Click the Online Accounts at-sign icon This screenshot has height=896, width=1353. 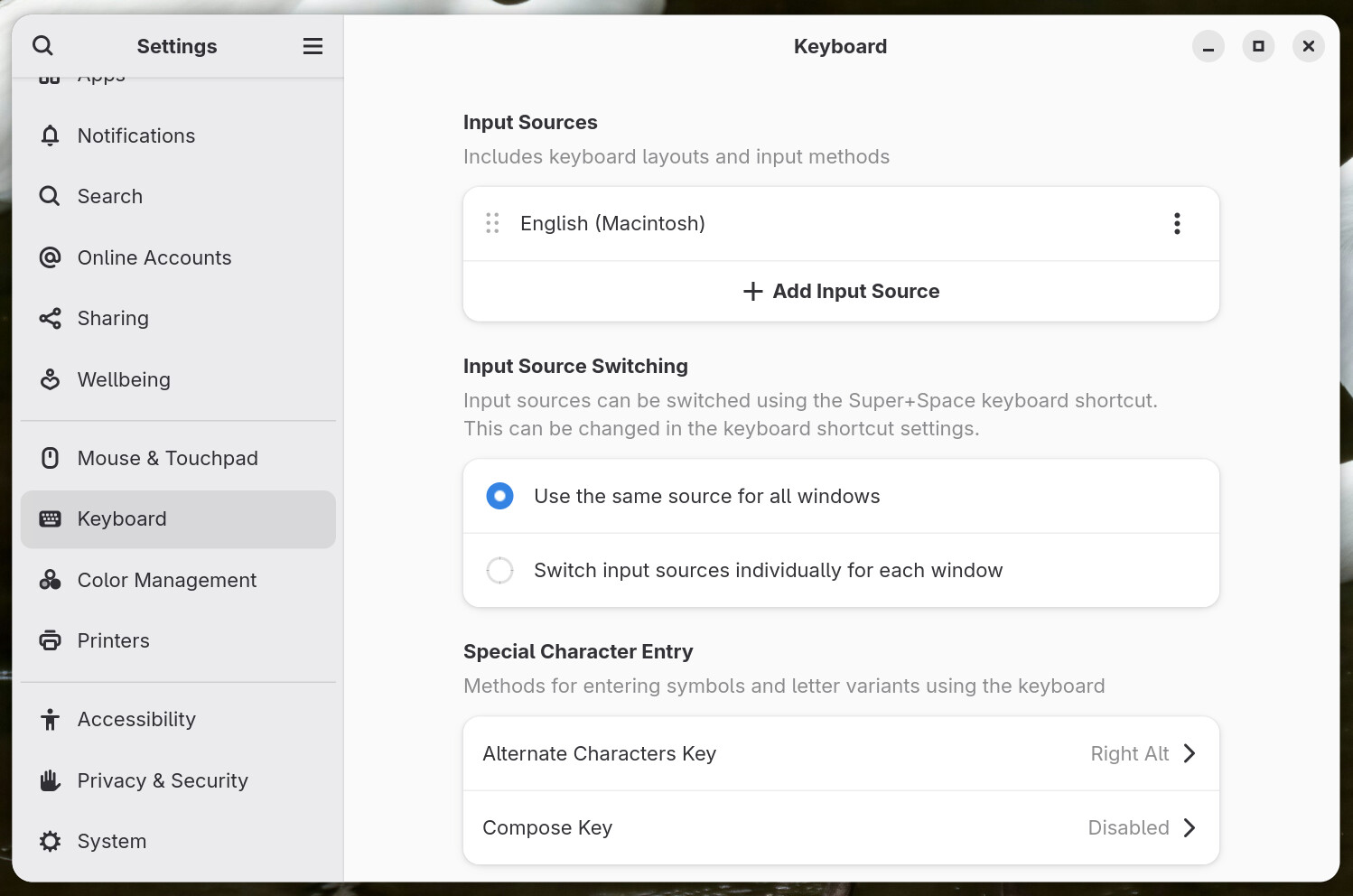(x=51, y=257)
